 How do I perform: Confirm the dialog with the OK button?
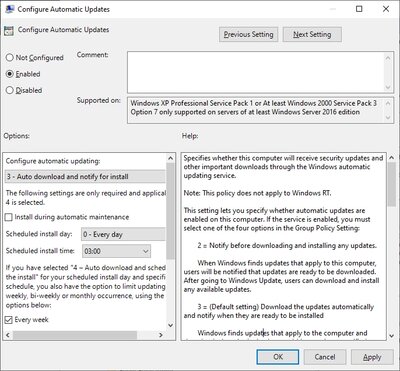(278, 357)
